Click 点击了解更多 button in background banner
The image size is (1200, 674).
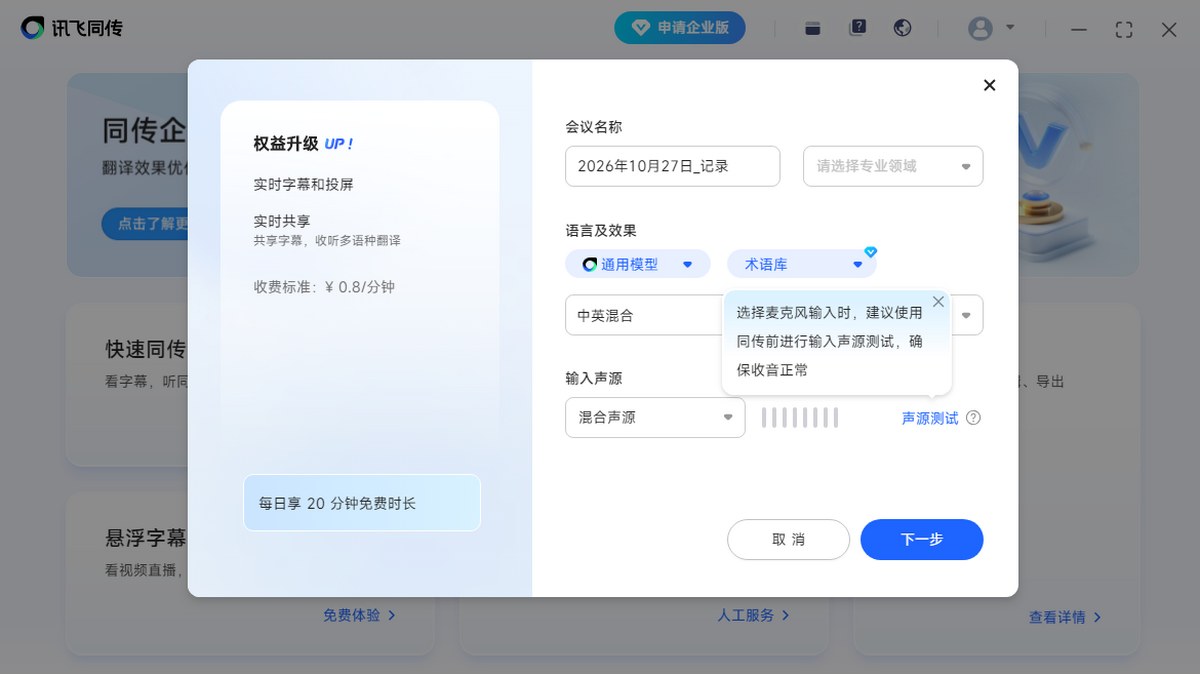tap(146, 223)
